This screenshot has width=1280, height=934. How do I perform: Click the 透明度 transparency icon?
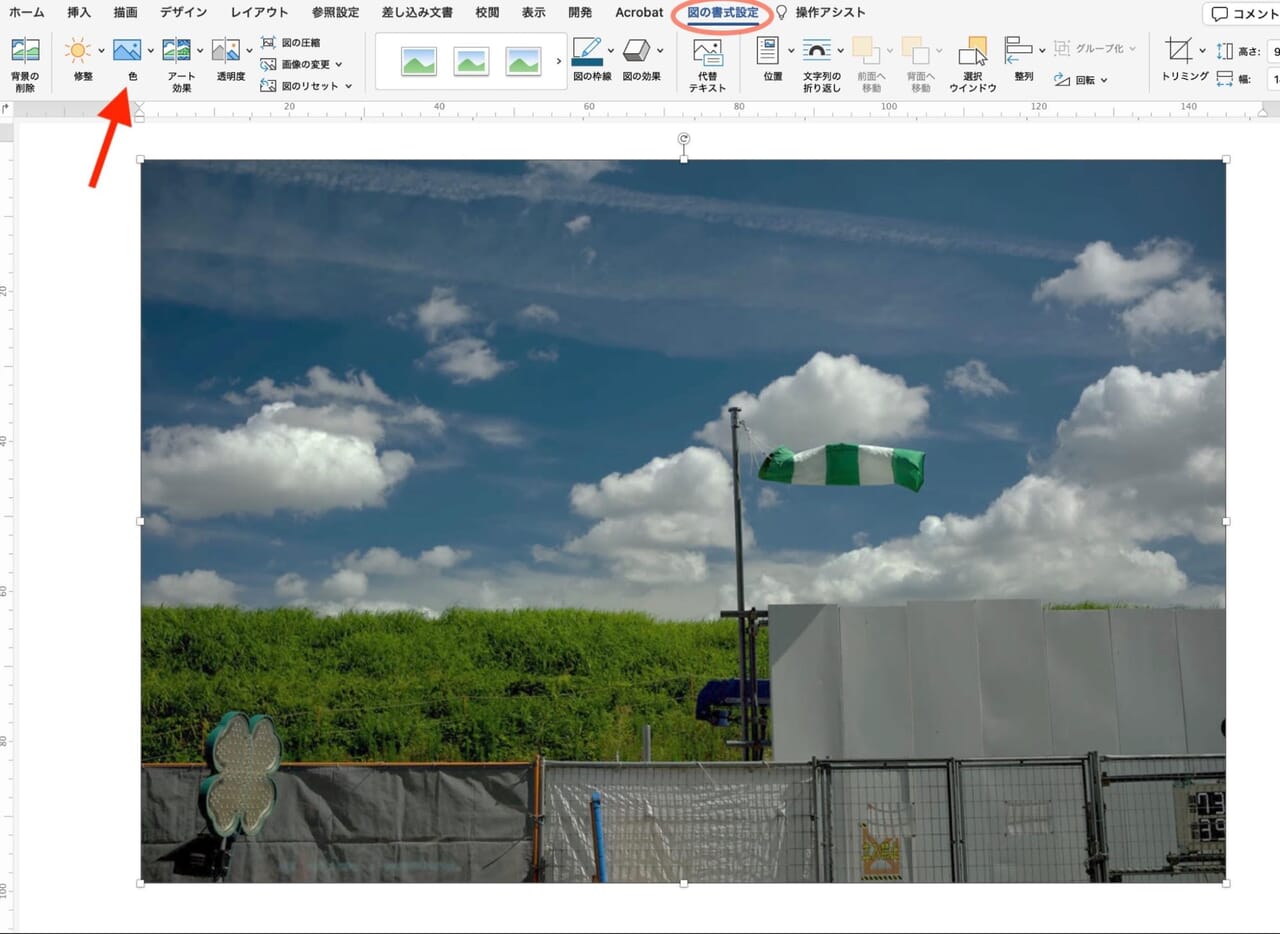click(x=225, y=52)
